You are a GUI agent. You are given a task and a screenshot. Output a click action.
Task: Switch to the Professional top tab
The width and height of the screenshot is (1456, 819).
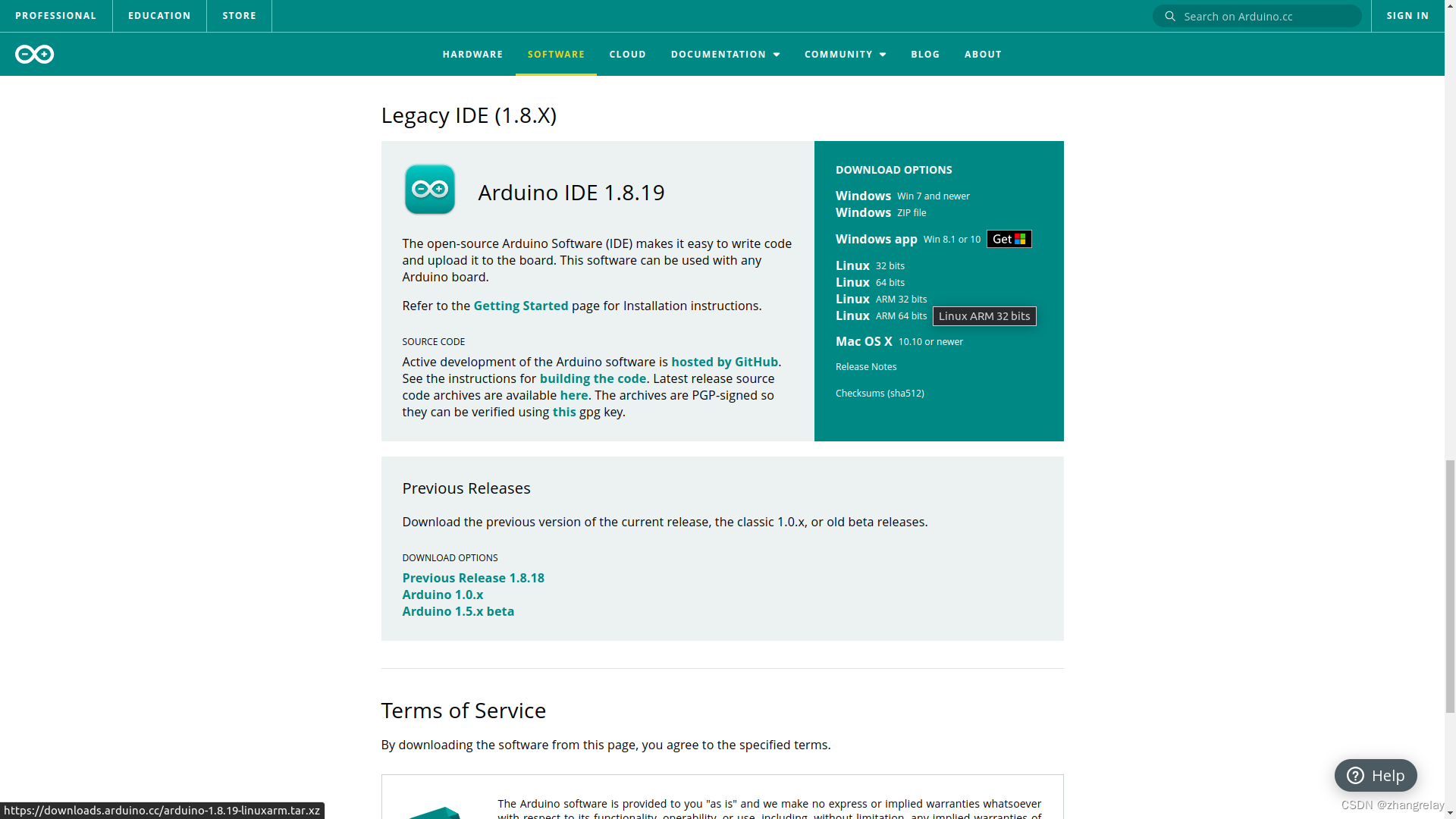55,15
